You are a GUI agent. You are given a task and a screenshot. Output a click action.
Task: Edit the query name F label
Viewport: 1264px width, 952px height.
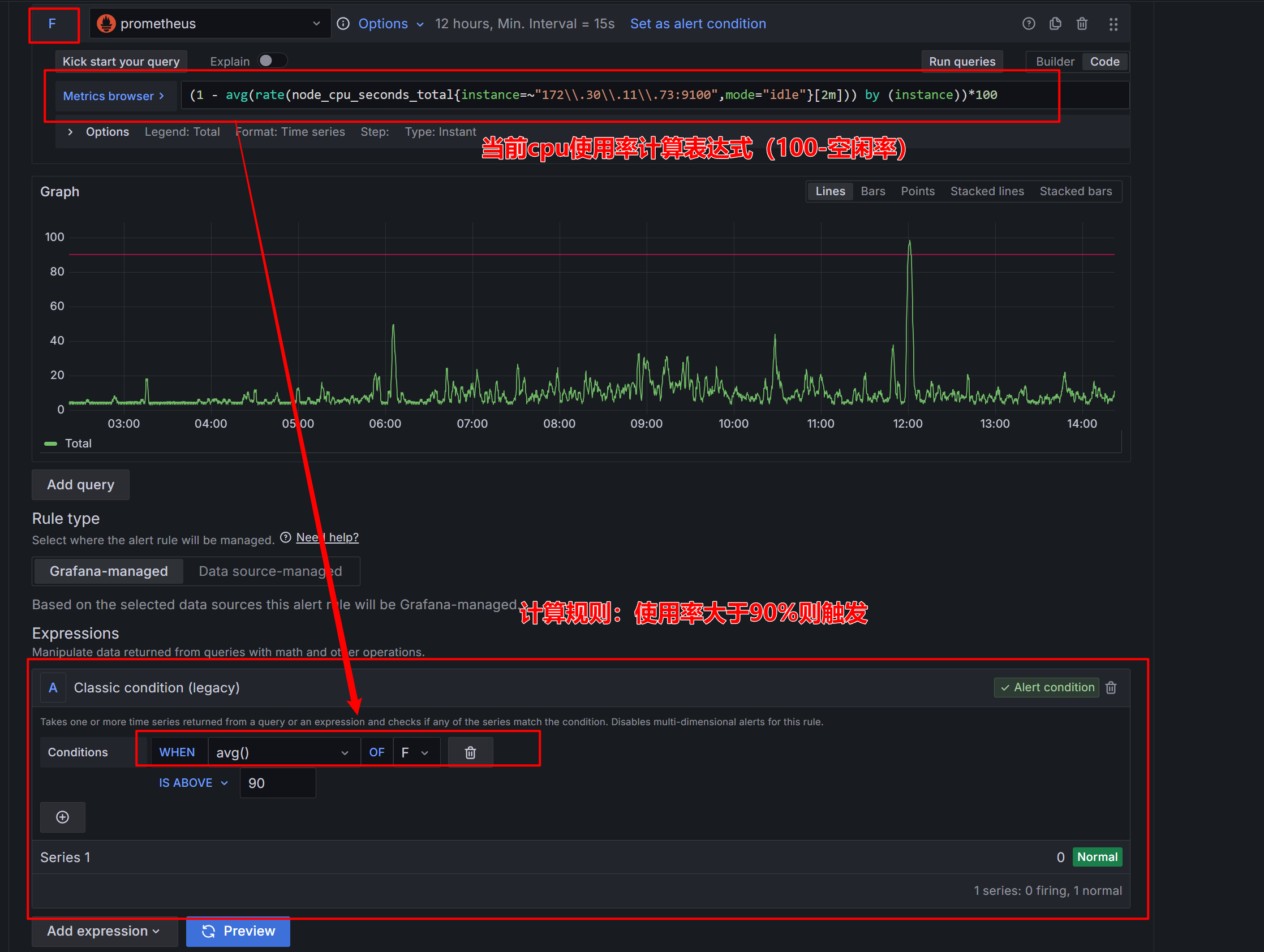pos(52,23)
